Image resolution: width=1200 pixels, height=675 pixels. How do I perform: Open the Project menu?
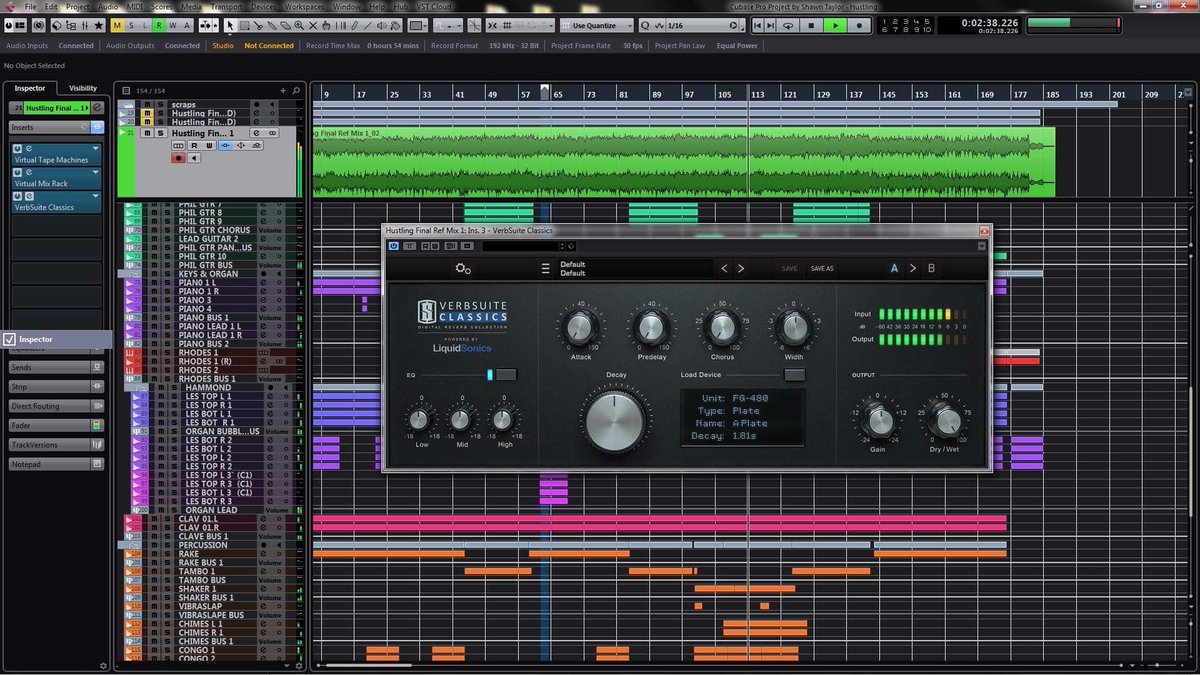click(78, 7)
